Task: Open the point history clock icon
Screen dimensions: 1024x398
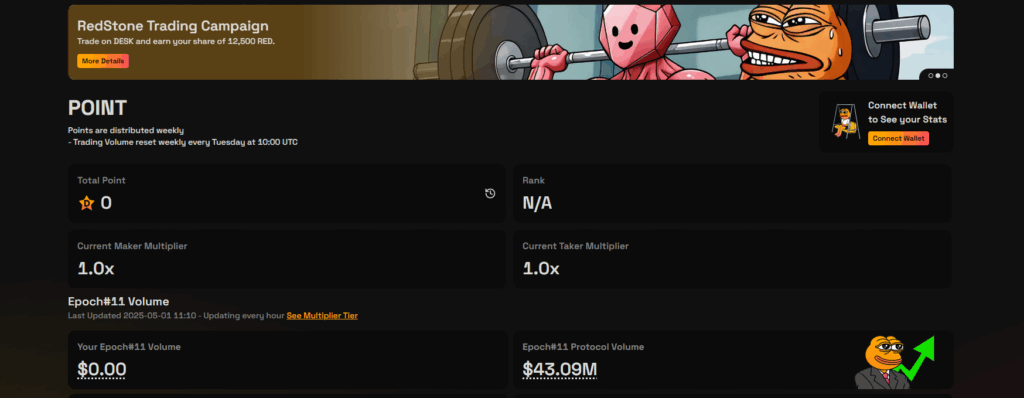Action: point(490,193)
